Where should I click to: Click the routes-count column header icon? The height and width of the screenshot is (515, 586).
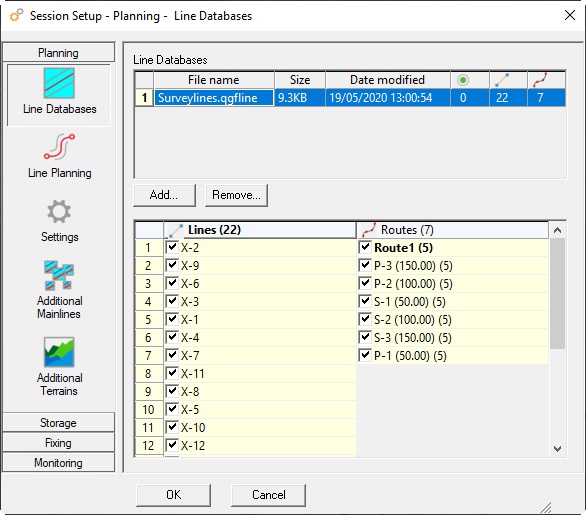click(x=540, y=80)
